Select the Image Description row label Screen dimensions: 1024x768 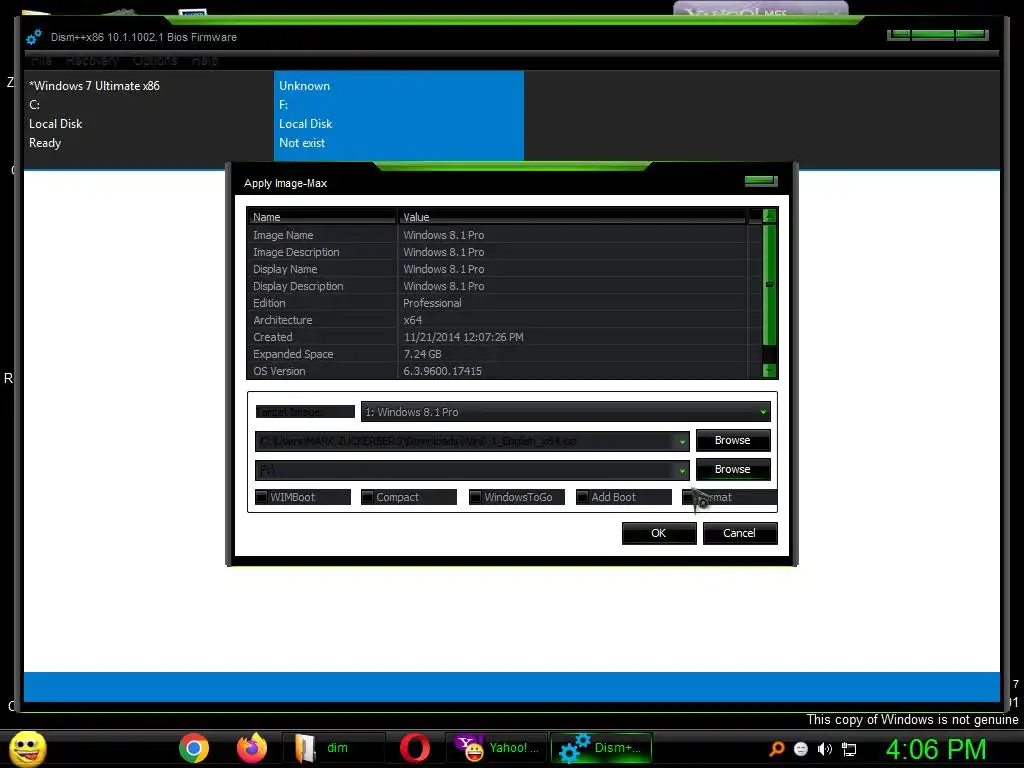click(x=296, y=252)
